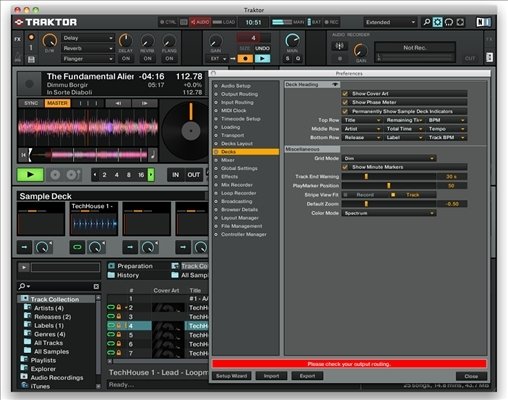Click the CUE button next to Play
The width and height of the screenshot is (508, 400).
point(55,175)
